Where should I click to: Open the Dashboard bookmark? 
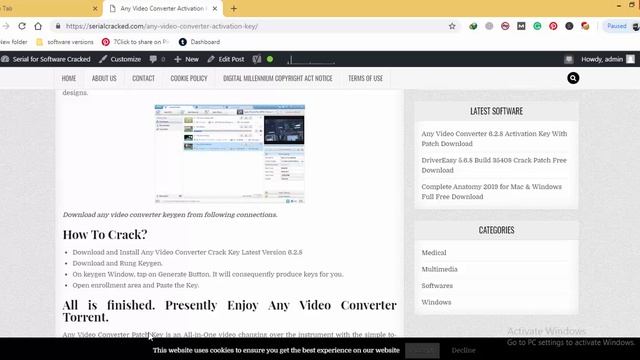pos(200,42)
